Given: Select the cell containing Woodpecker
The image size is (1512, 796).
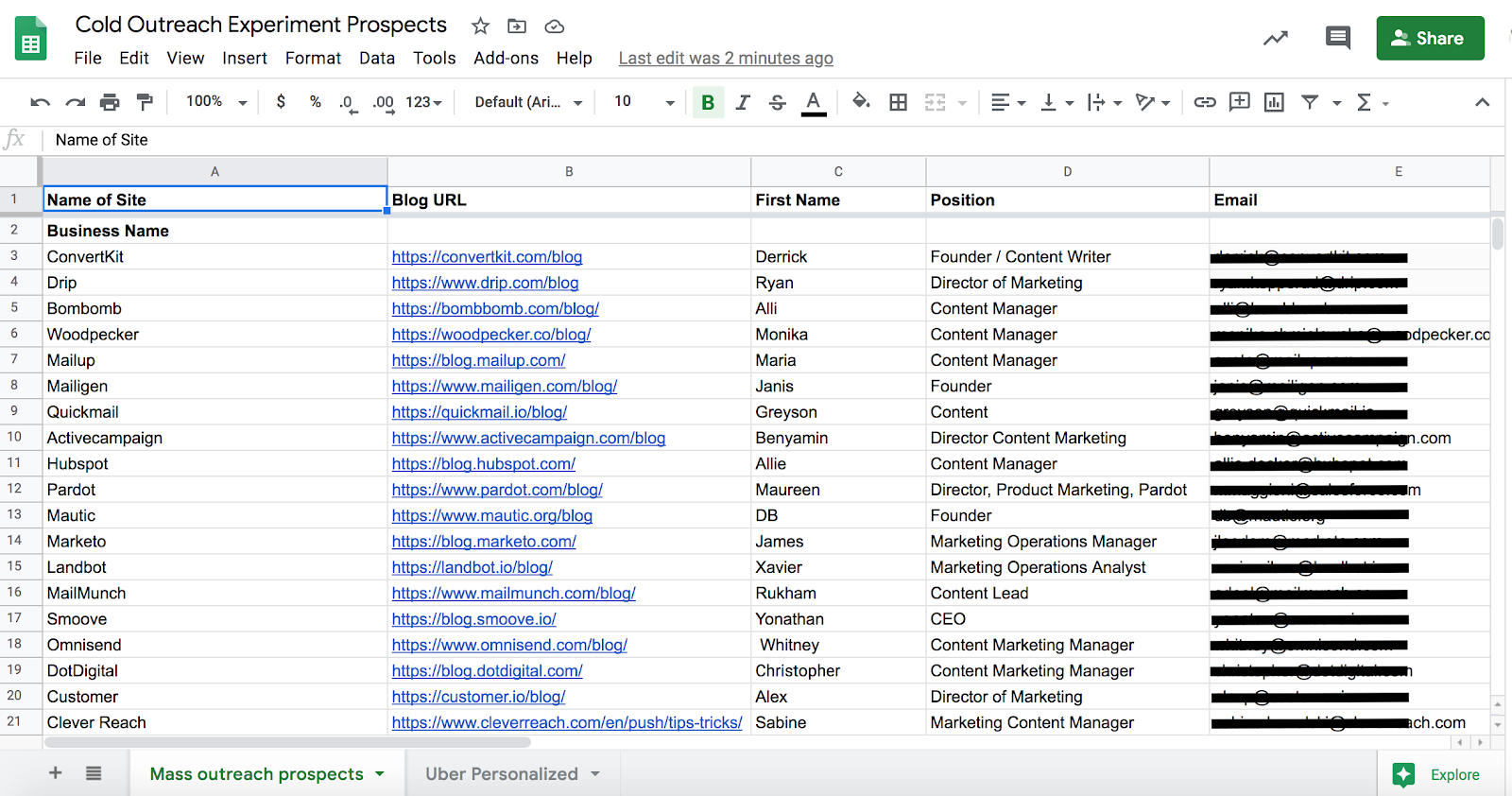Looking at the screenshot, I should (215, 335).
